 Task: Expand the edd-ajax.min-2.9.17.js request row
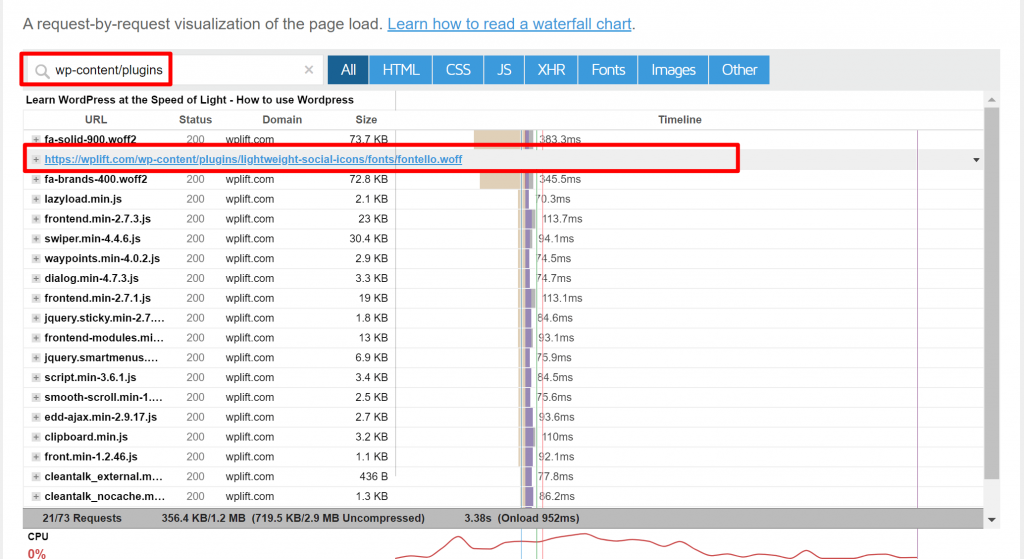[36, 417]
